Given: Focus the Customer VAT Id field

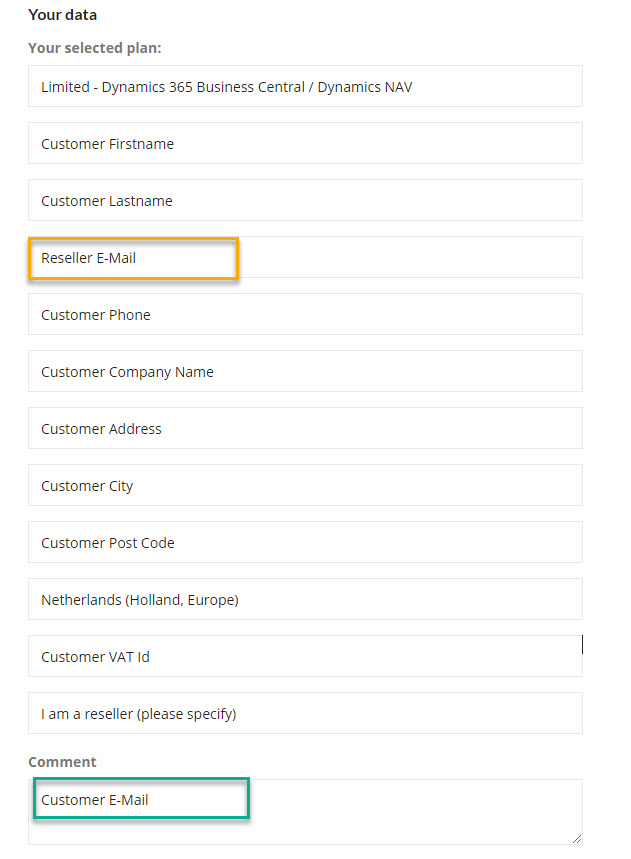Looking at the screenshot, I should pos(305,656).
